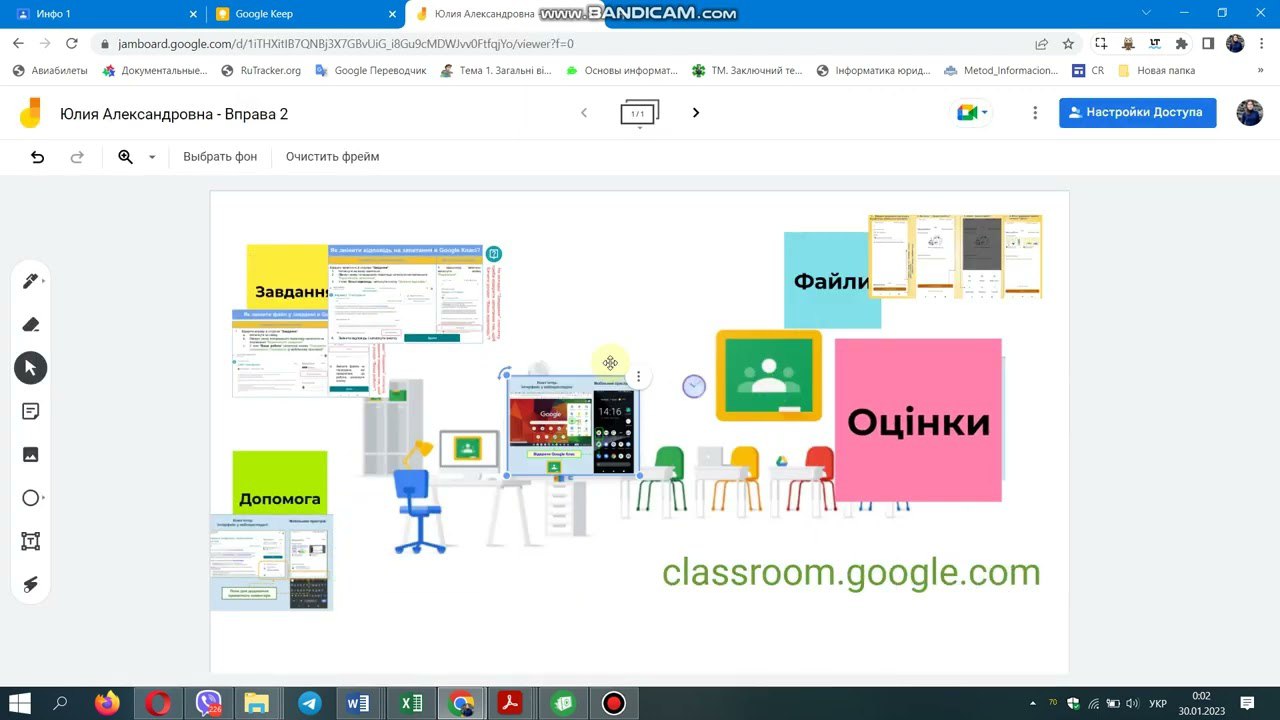The image size is (1280, 720).
Task: Undo the last action
Action: (x=38, y=157)
